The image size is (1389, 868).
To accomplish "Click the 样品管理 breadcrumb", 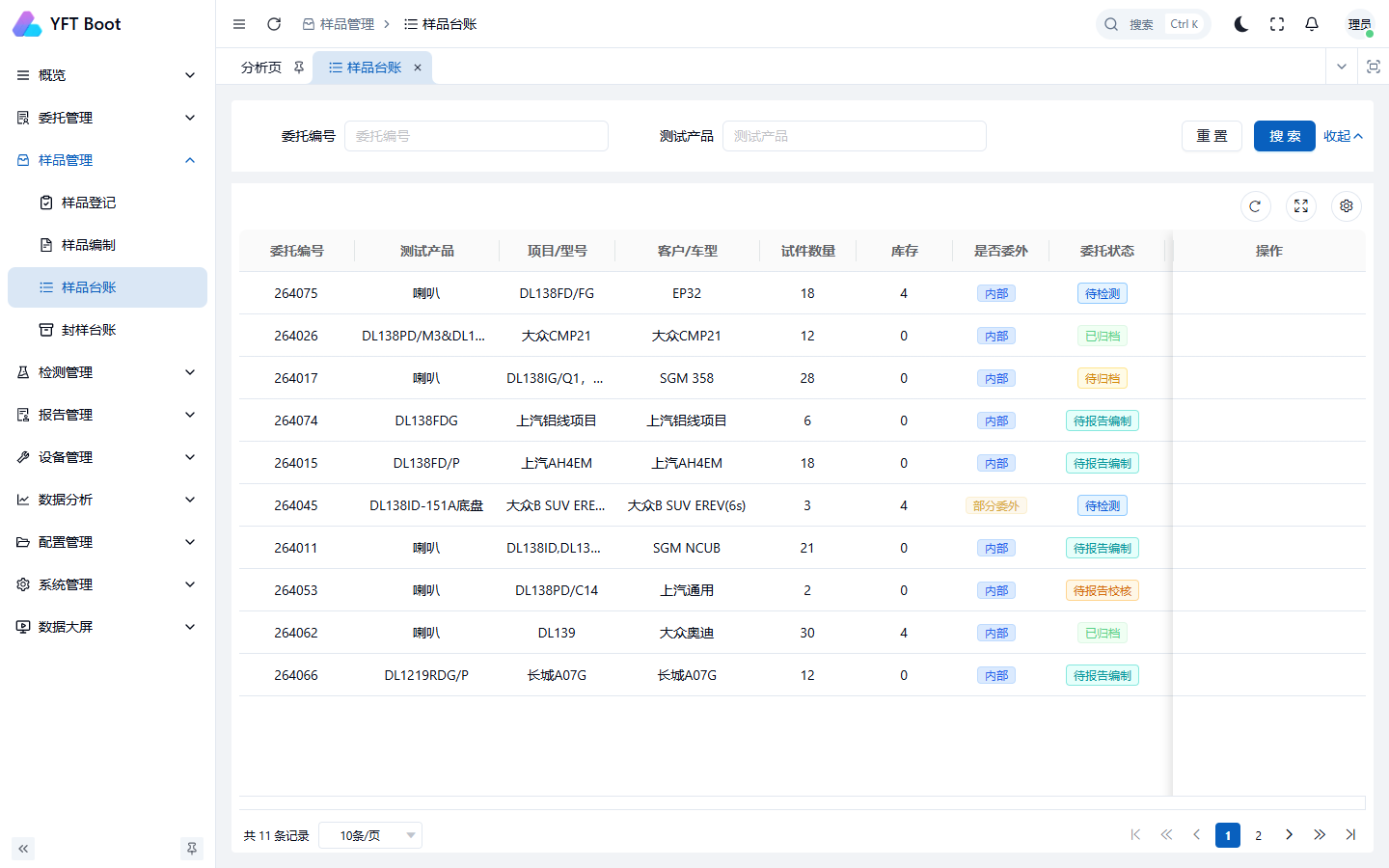I will coord(339,24).
